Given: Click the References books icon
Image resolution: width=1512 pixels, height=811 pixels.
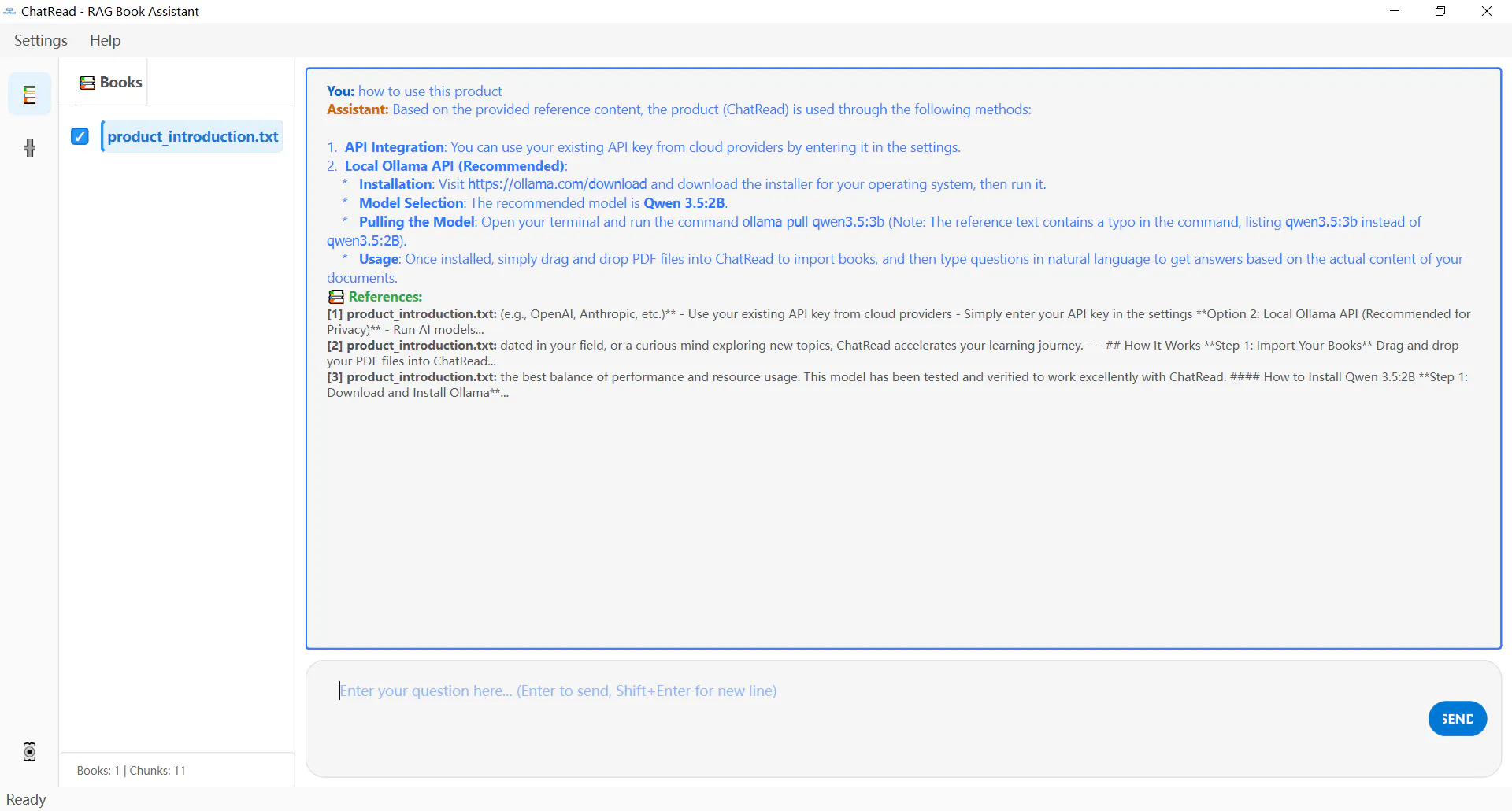Looking at the screenshot, I should point(336,297).
